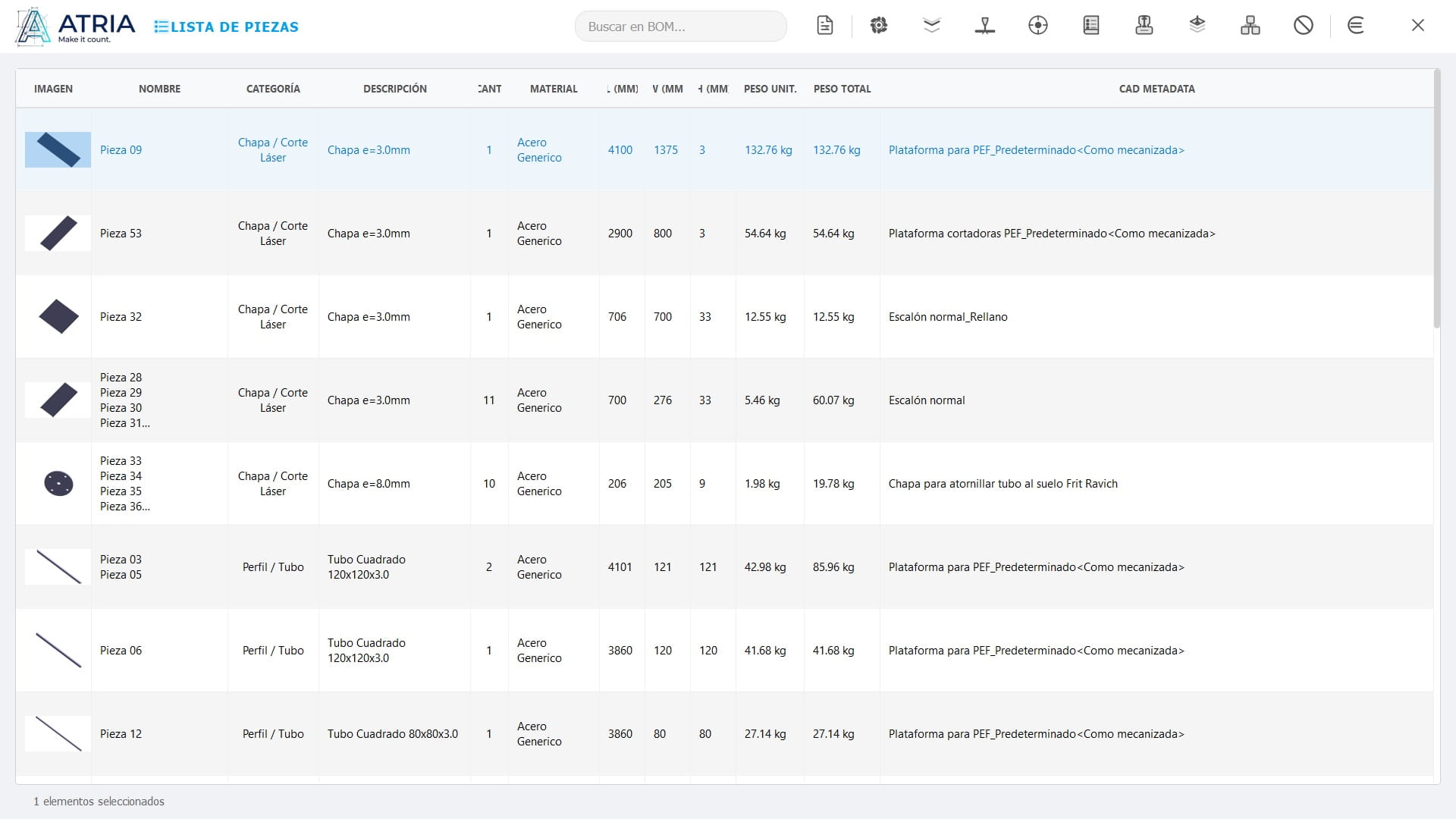This screenshot has height=819, width=1456.
Task: Click the round plate thumbnail for Pieza 33
Action: point(58,483)
